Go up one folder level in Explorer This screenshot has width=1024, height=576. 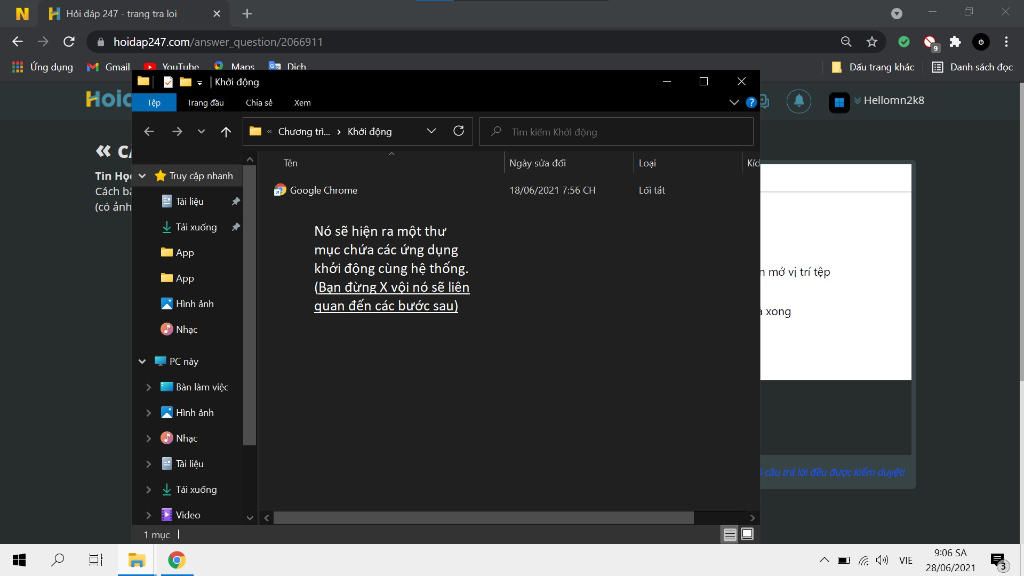click(226, 132)
